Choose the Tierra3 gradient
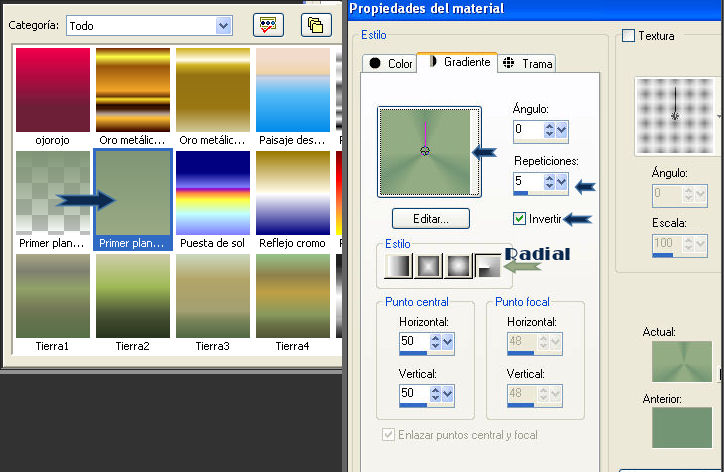This screenshot has width=724, height=472. [x=213, y=296]
